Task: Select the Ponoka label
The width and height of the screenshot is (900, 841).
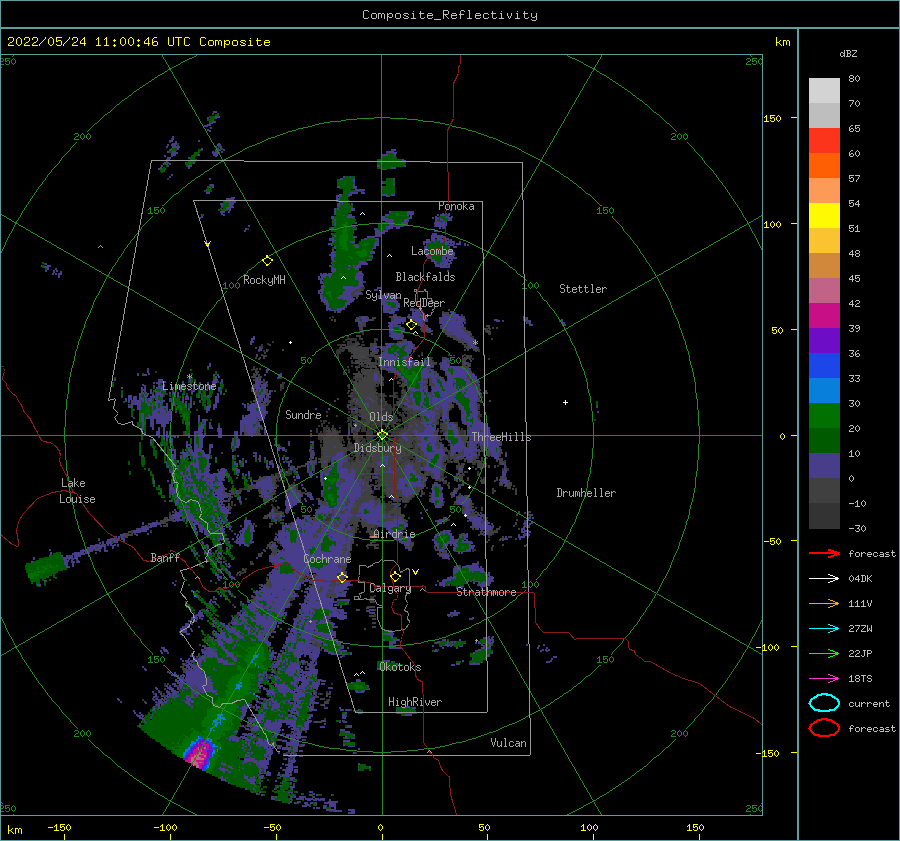Action: click(x=456, y=206)
